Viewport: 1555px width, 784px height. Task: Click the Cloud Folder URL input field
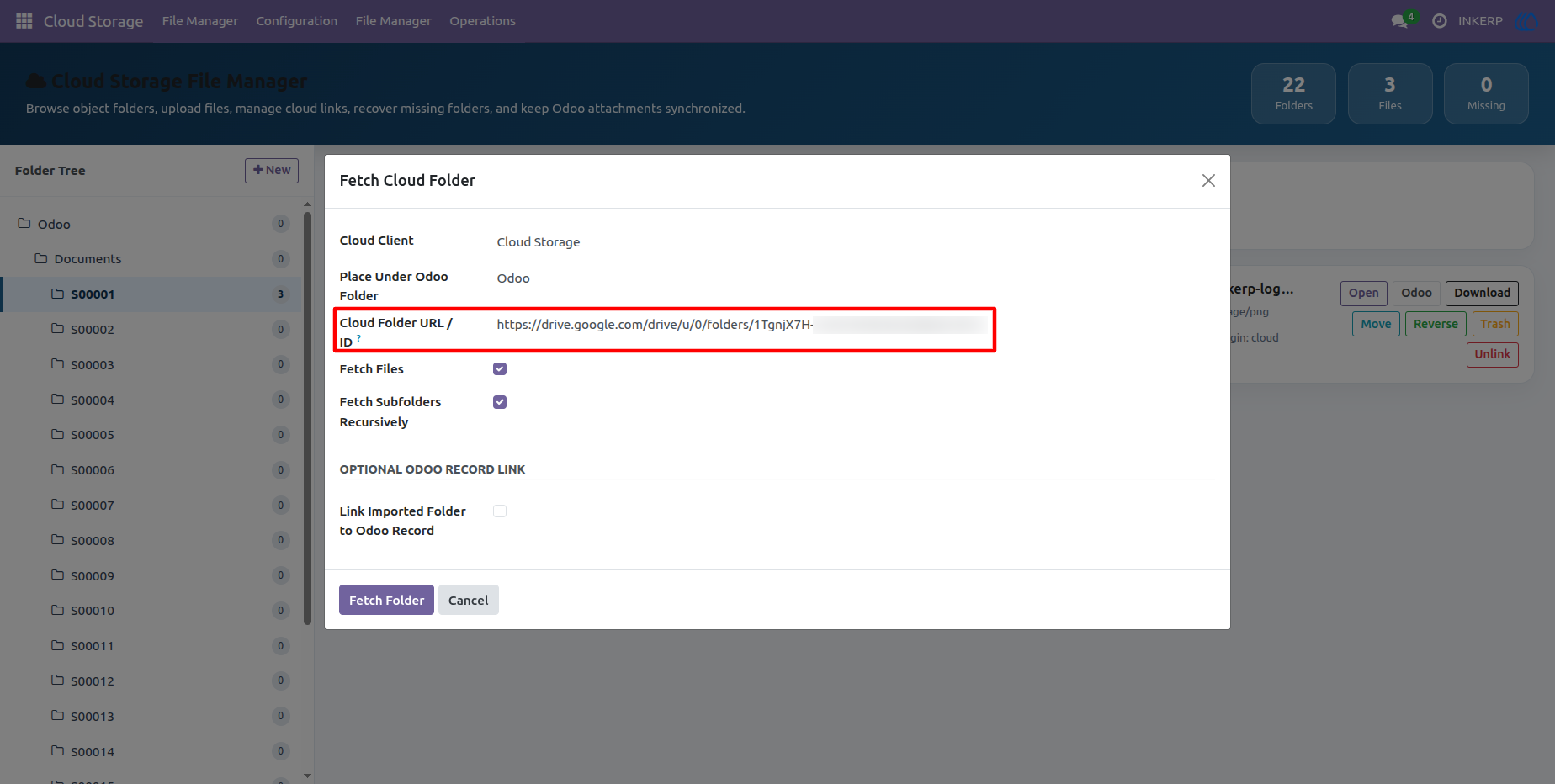click(742, 325)
